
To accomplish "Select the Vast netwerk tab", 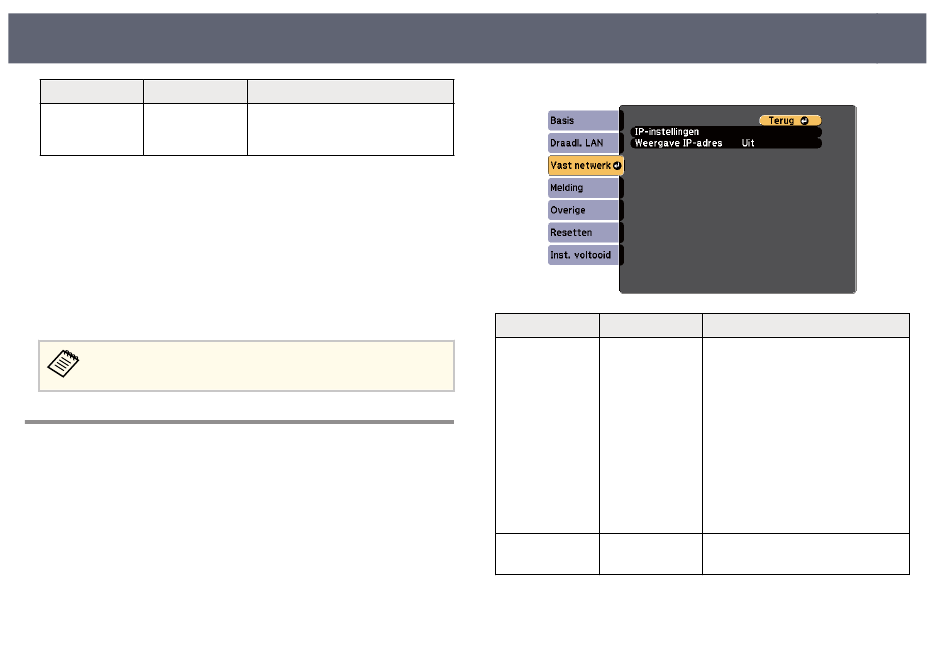I will 586,165.
